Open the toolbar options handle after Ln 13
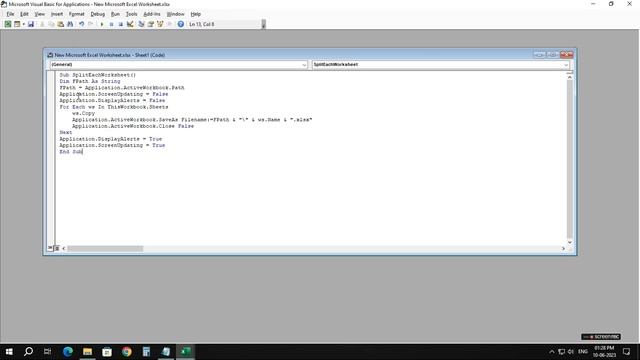The height and width of the screenshot is (360, 640). click(x=263, y=24)
